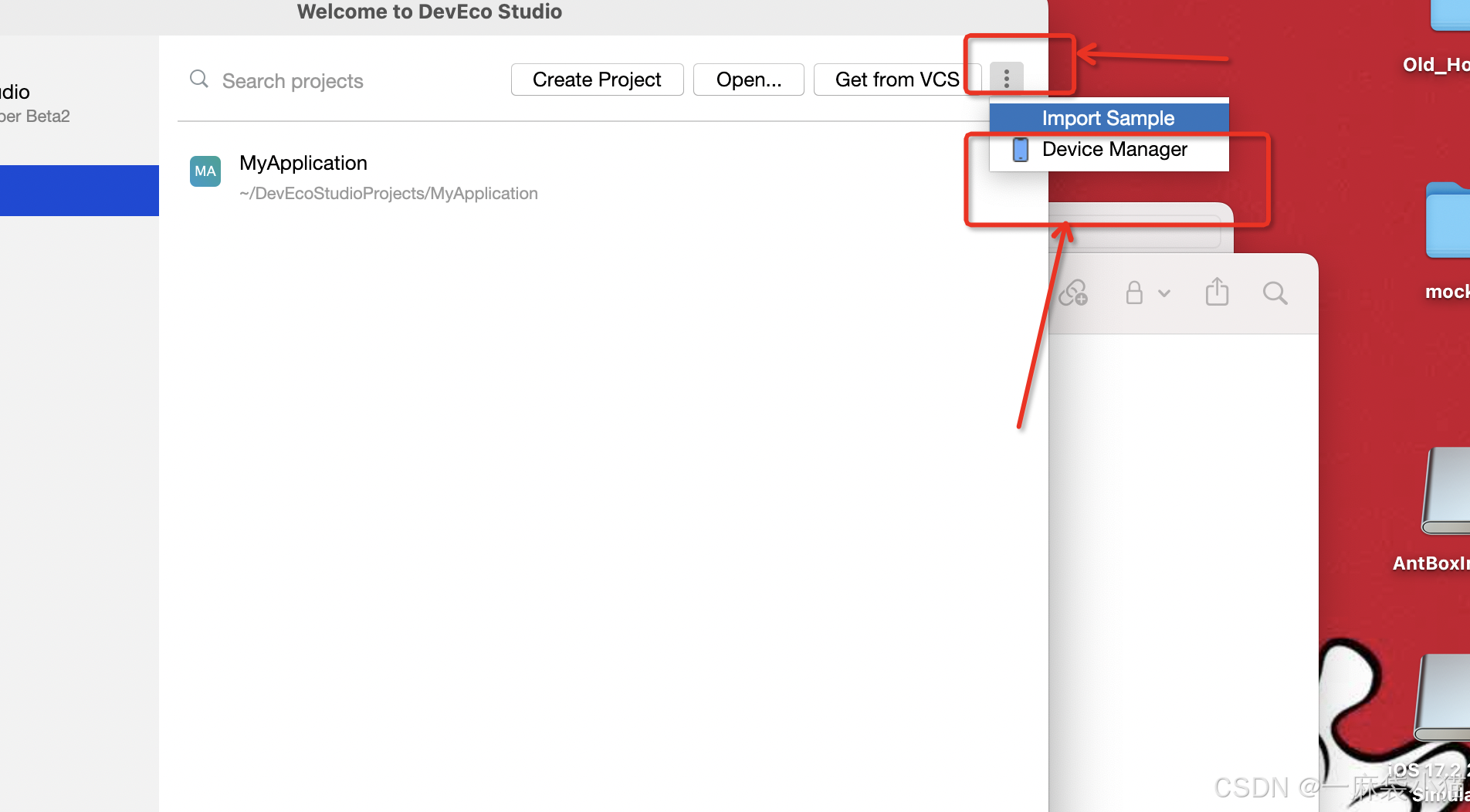
Task: Select Import Sample from the popup menu
Action: [1108, 118]
